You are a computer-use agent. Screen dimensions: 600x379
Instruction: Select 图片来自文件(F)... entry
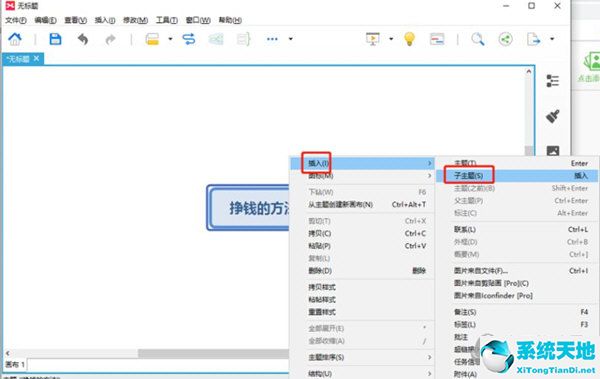point(517,271)
